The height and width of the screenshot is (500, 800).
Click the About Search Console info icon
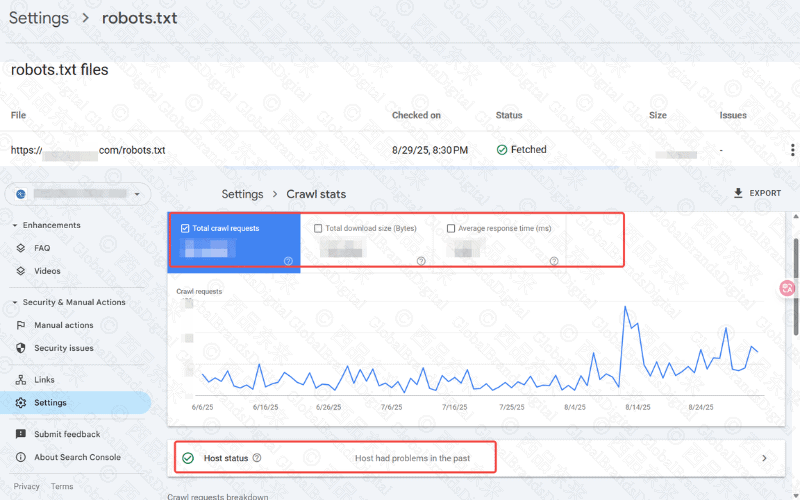pyautogui.click(x=22, y=457)
